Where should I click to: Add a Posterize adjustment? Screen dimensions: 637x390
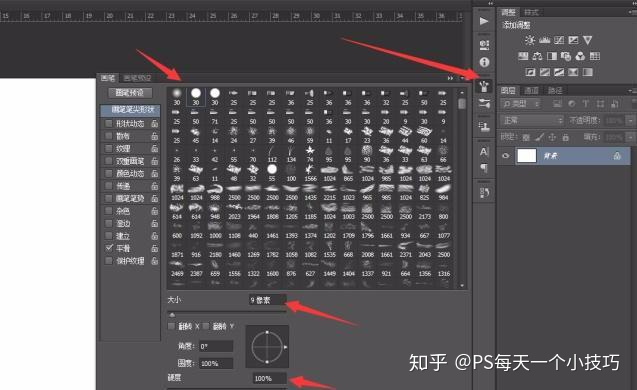coord(545,72)
